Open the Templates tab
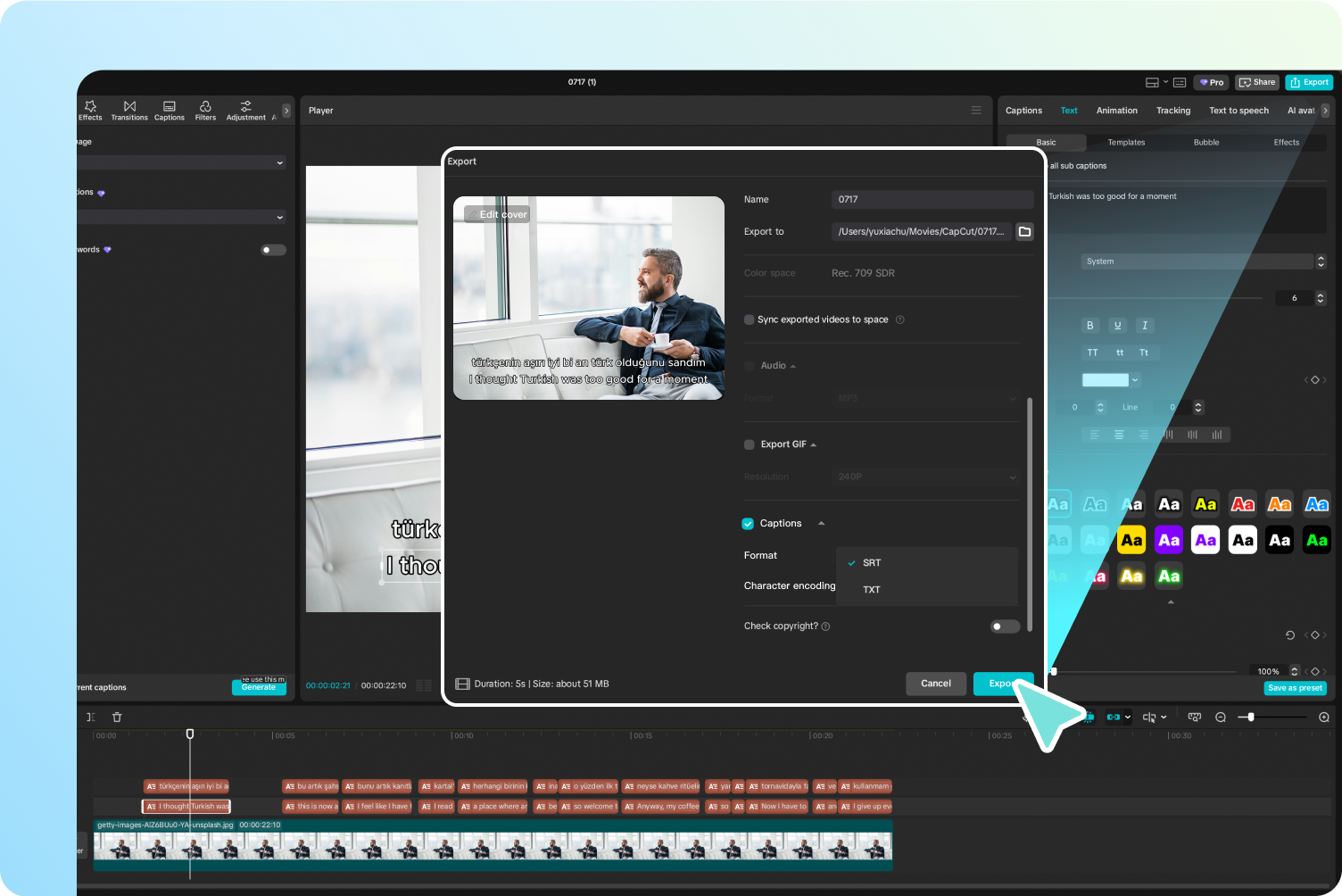Screen dimensions: 1342x896 tap(1125, 142)
